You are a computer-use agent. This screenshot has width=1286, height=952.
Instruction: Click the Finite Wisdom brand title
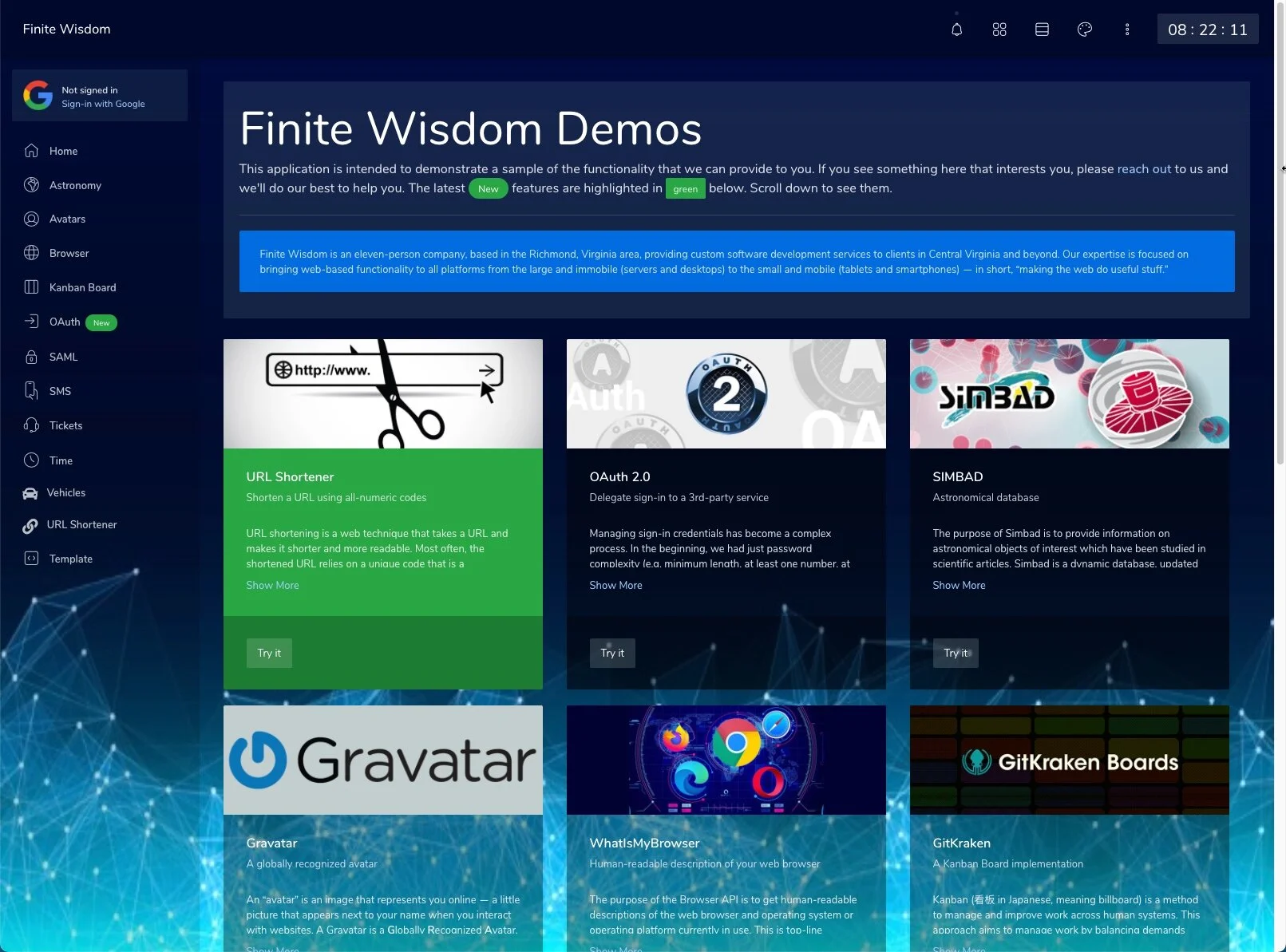pos(66,29)
